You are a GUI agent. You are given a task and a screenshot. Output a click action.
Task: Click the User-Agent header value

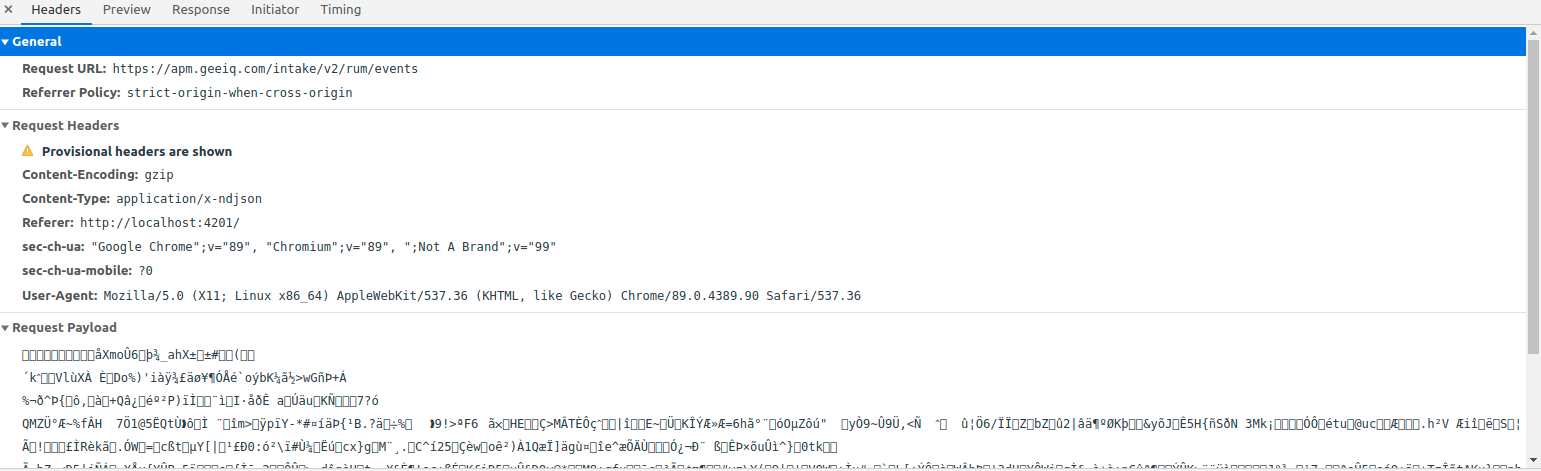482,296
